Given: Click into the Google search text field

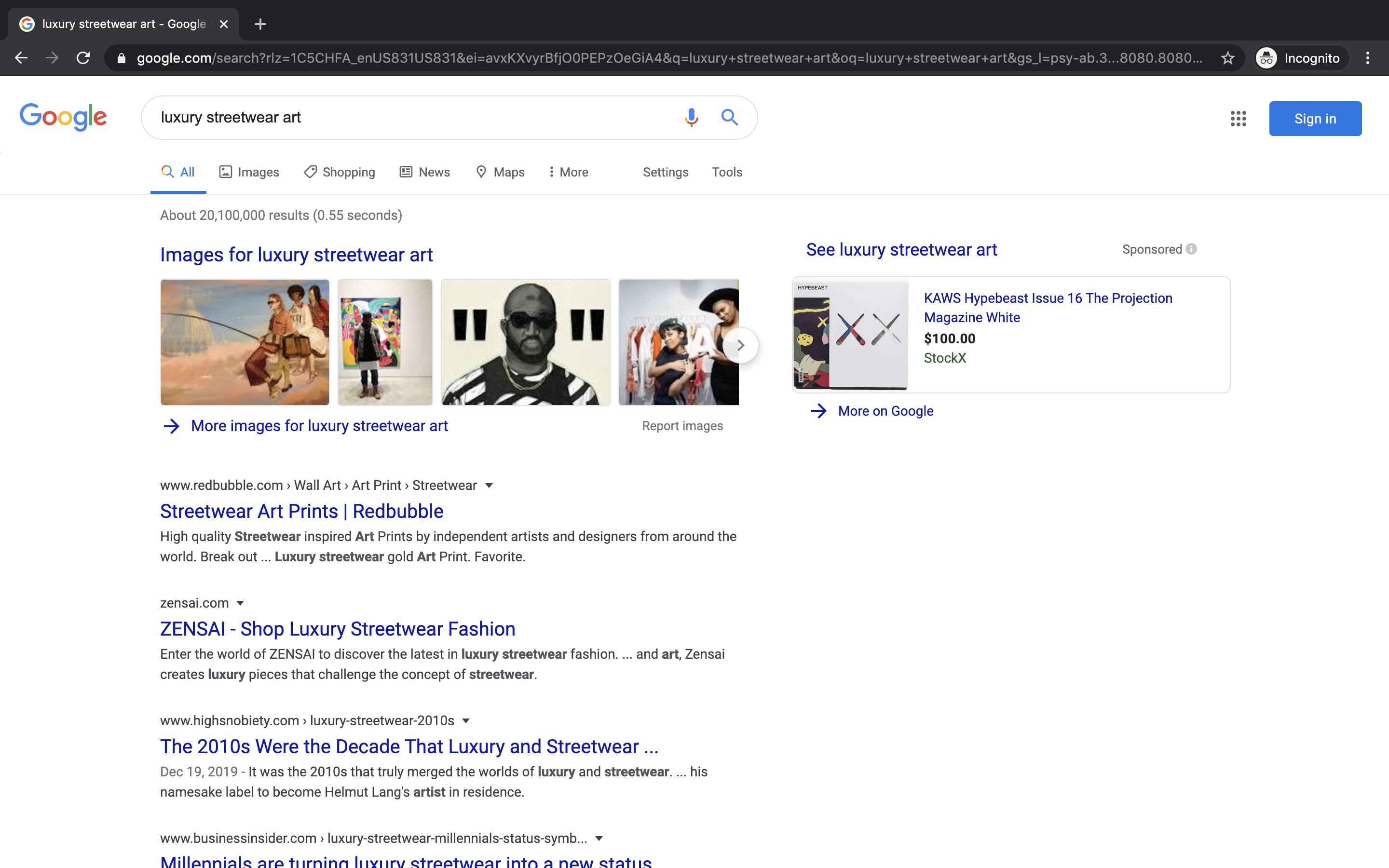Looking at the screenshot, I should click(x=402, y=118).
